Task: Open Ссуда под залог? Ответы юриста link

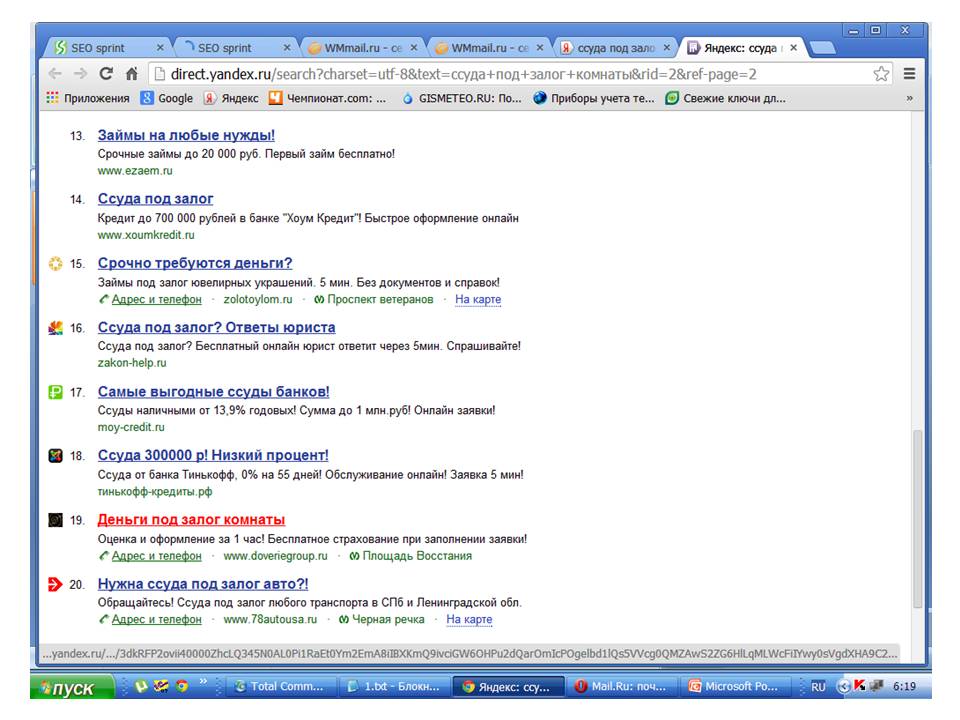Action: pos(217,328)
